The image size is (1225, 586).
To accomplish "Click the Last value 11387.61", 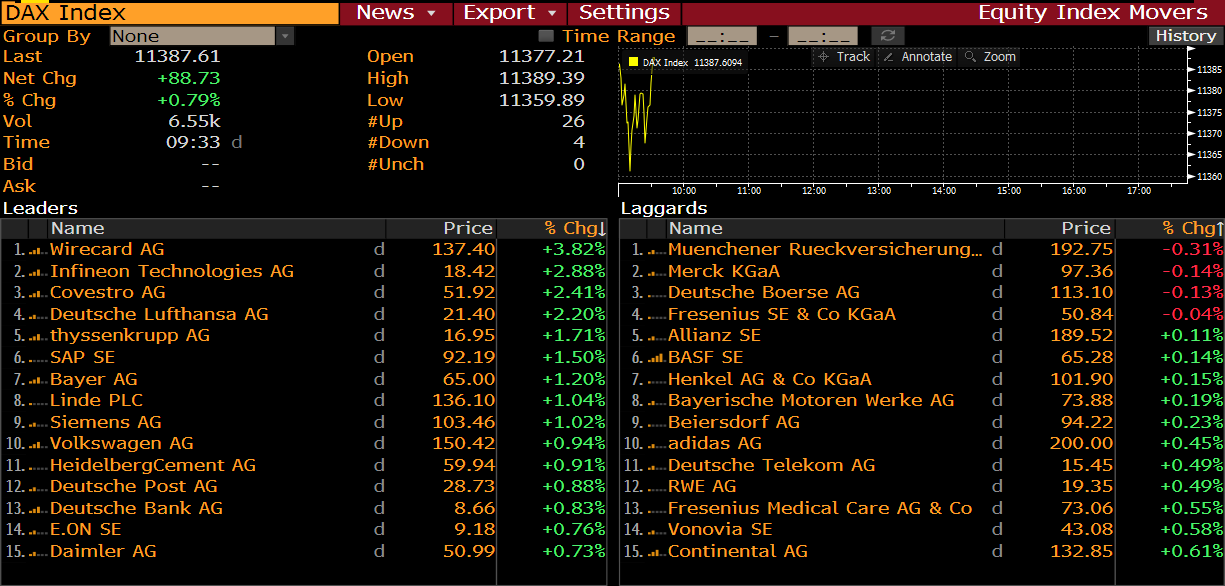I will coord(177,57).
